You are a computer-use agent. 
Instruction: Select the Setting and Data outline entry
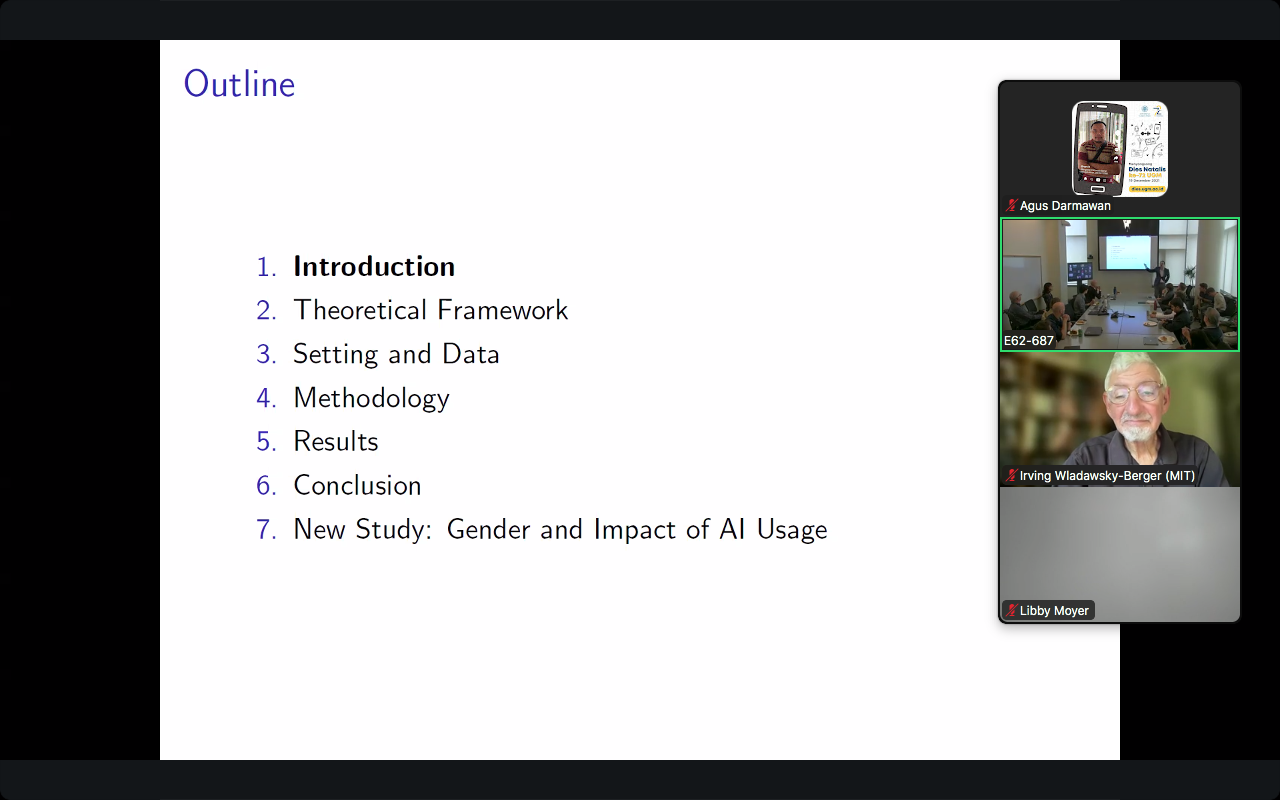(396, 354)
